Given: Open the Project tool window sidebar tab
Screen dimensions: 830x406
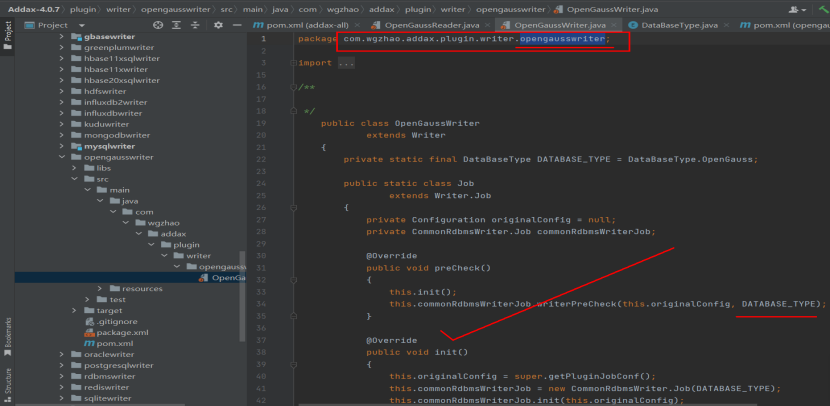Looking at the screenshot, I should pyautogui.click(x=7, y=36).
